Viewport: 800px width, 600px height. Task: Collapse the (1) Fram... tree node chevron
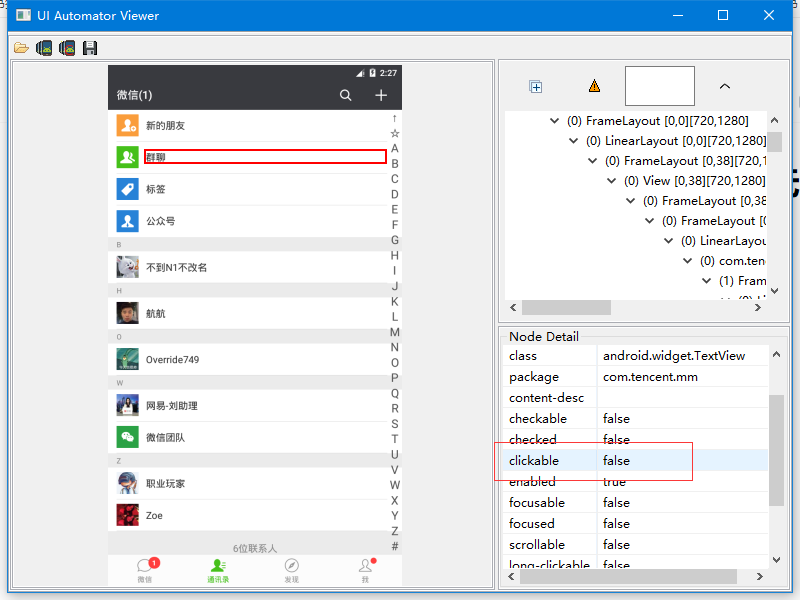[x=706, y=281]
